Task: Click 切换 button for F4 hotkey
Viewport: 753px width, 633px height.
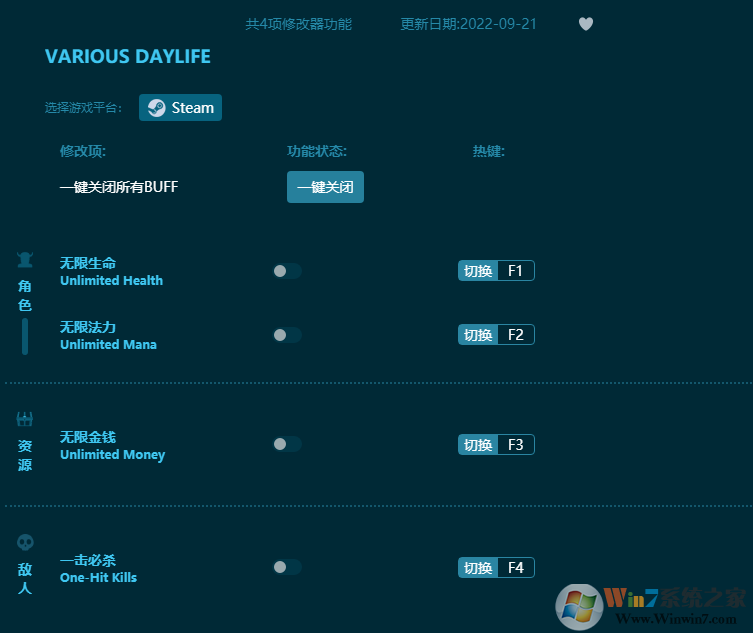Action: pyautogui.click(x=478, y=568)
